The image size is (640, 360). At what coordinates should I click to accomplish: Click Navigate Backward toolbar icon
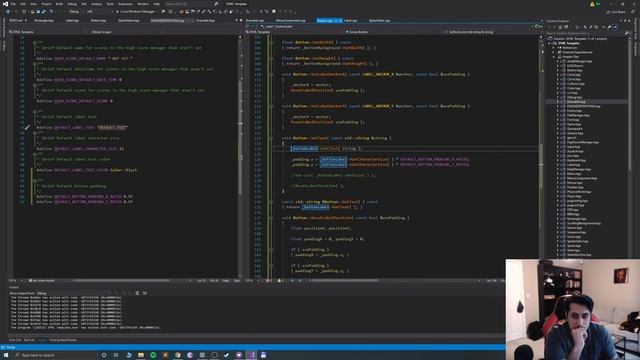pos(7,11)
